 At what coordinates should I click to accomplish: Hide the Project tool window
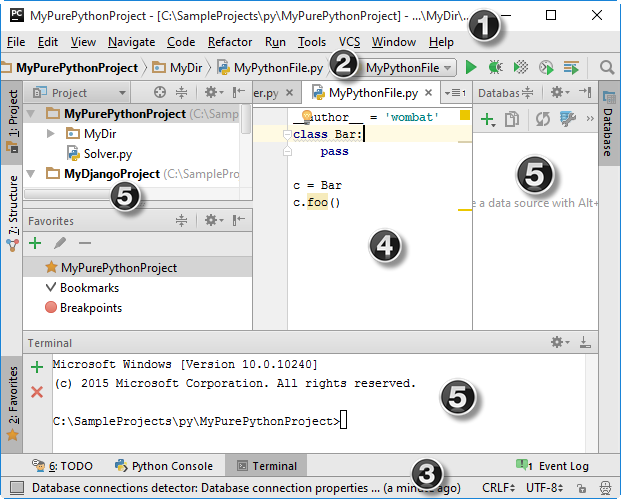pos(238,92)
